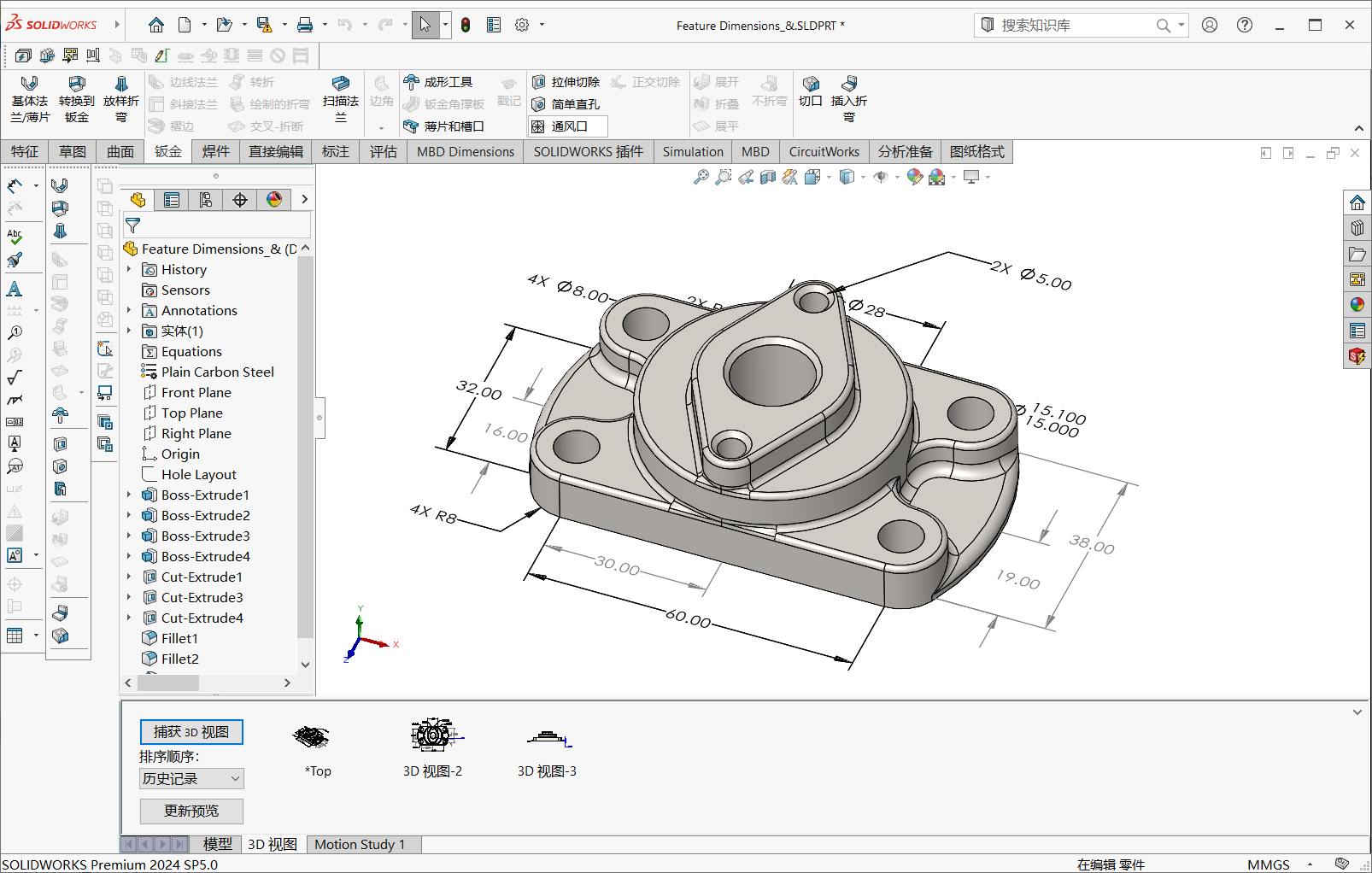The height and width of the screenshot is (873, 1372).
Task: Select the Extruded Cut (拉伸切除) tool
Action: [566, 82]
